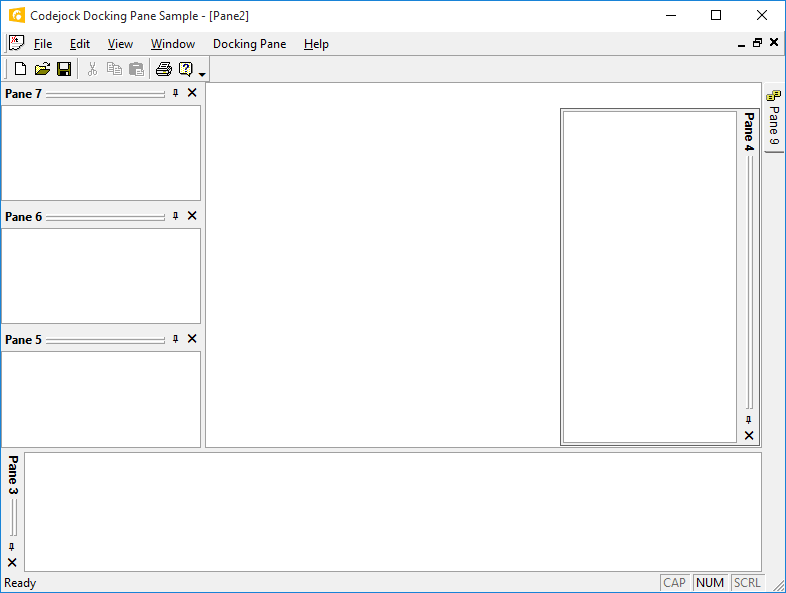Click inside Pane 7 content area
786x593 pixels.
[101, 153]
